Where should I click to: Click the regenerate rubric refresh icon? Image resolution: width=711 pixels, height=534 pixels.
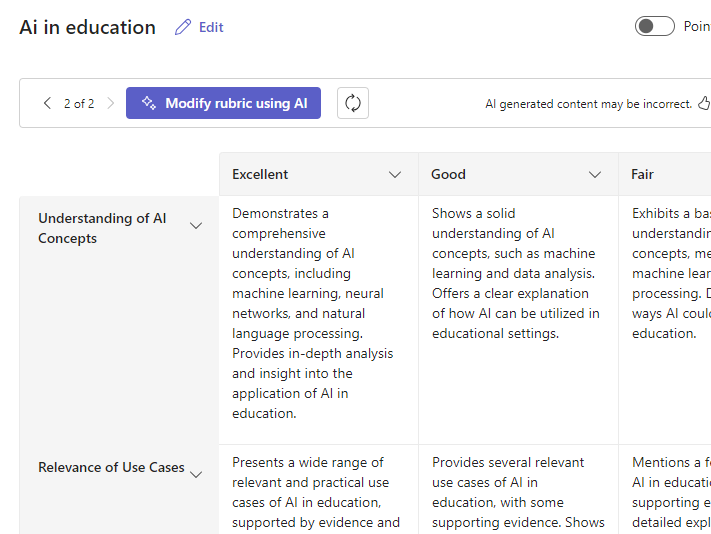(353, 103)
